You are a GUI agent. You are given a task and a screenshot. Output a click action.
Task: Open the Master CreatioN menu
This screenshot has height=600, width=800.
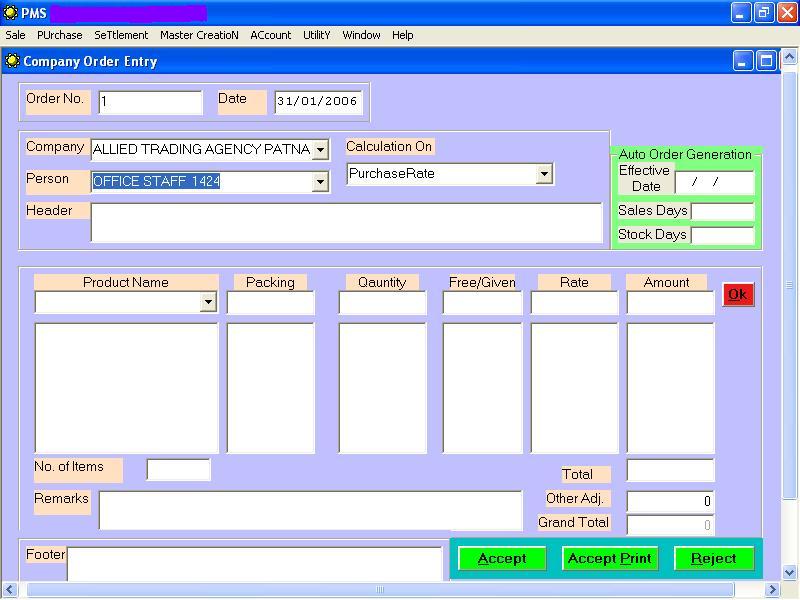(199, 35)
